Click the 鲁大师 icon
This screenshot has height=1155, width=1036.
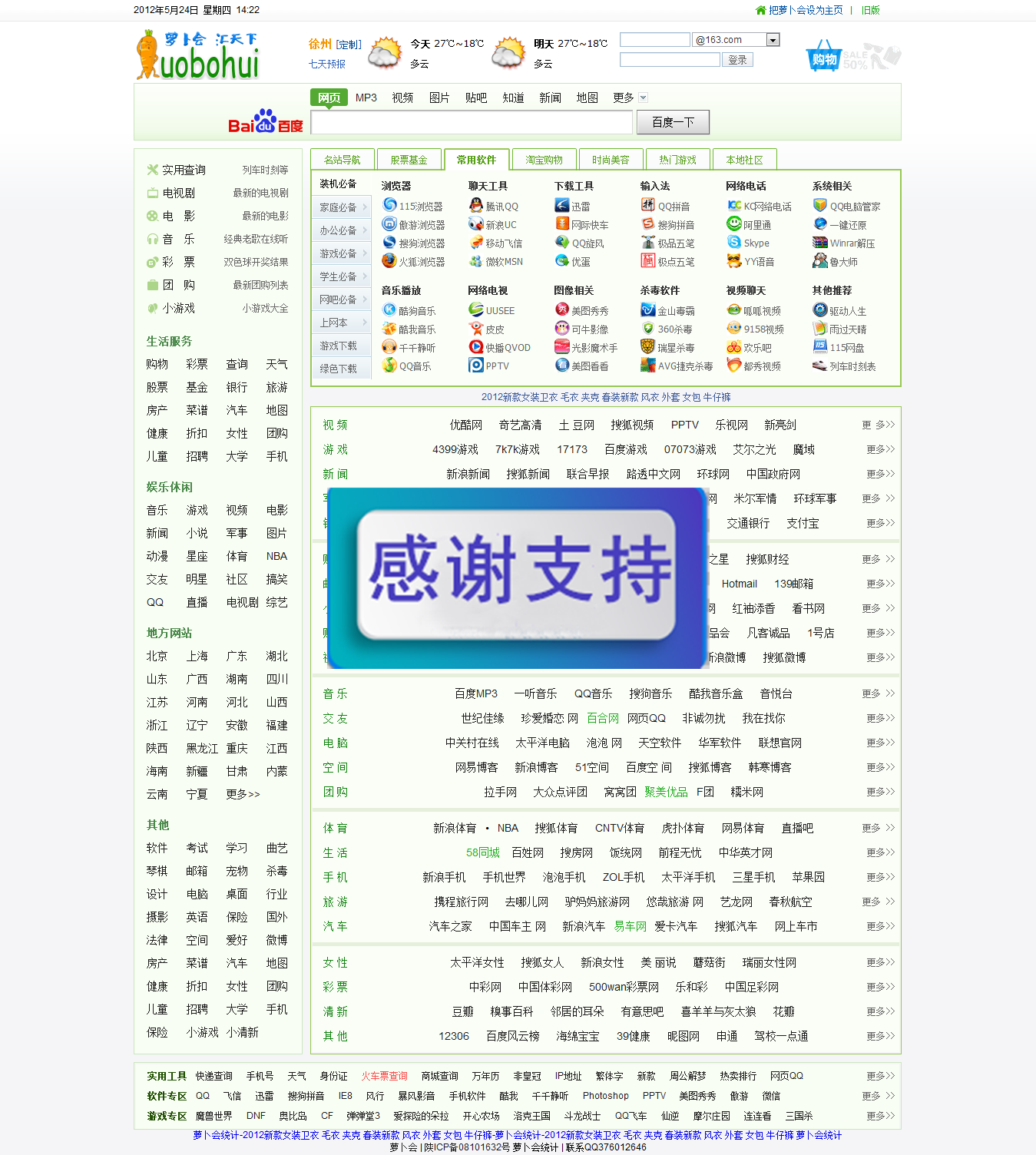click(x=820, y=260)
